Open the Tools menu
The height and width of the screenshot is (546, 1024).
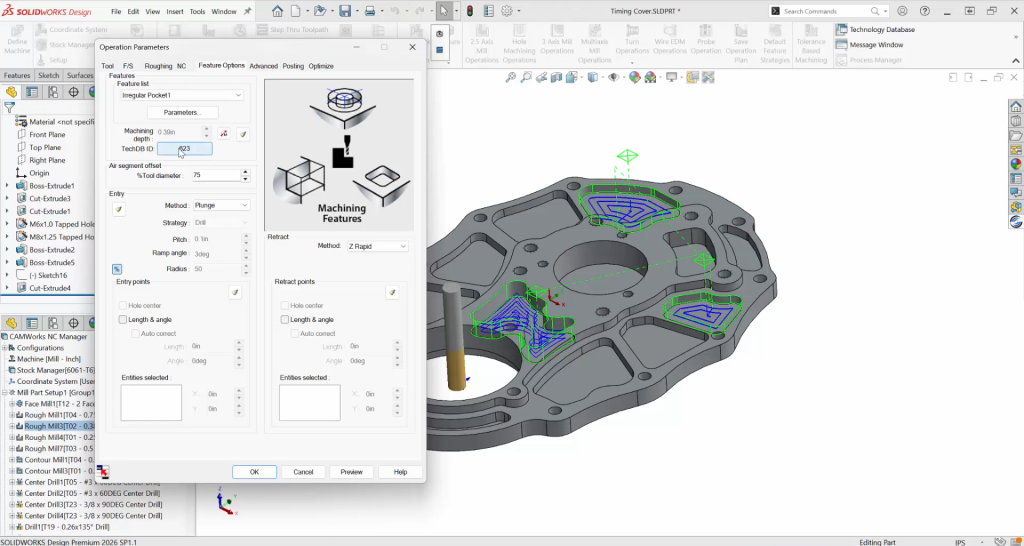(x=197, y=12)
